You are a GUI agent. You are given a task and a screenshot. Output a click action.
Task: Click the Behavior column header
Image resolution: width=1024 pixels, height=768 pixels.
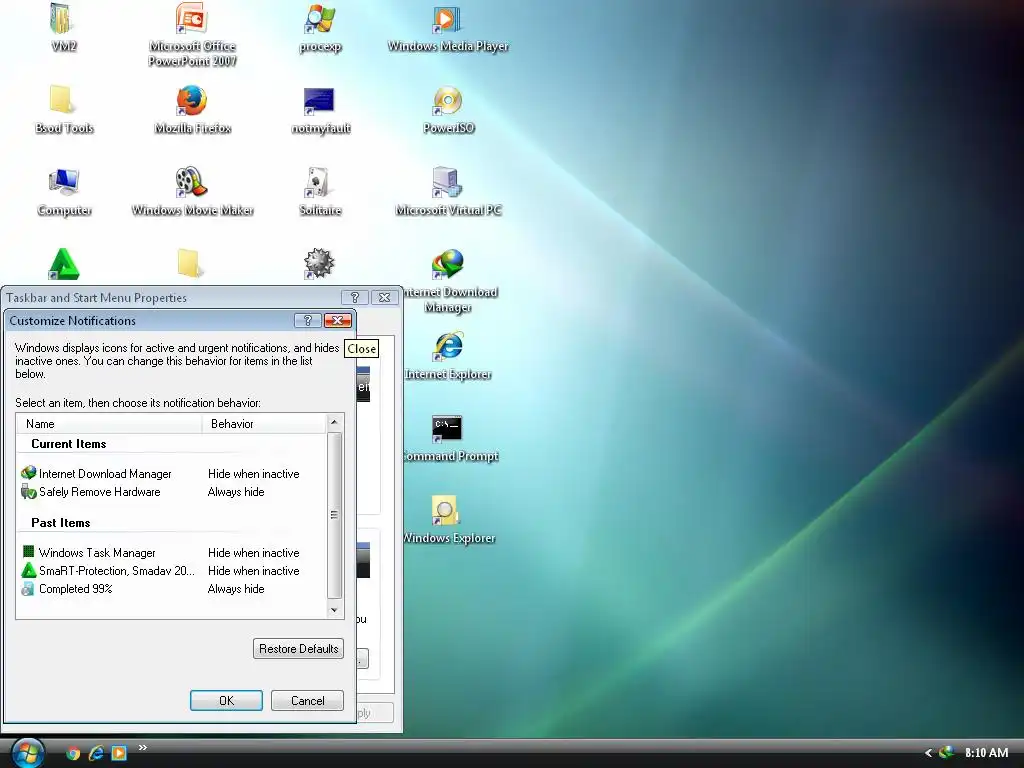(263, 424)
